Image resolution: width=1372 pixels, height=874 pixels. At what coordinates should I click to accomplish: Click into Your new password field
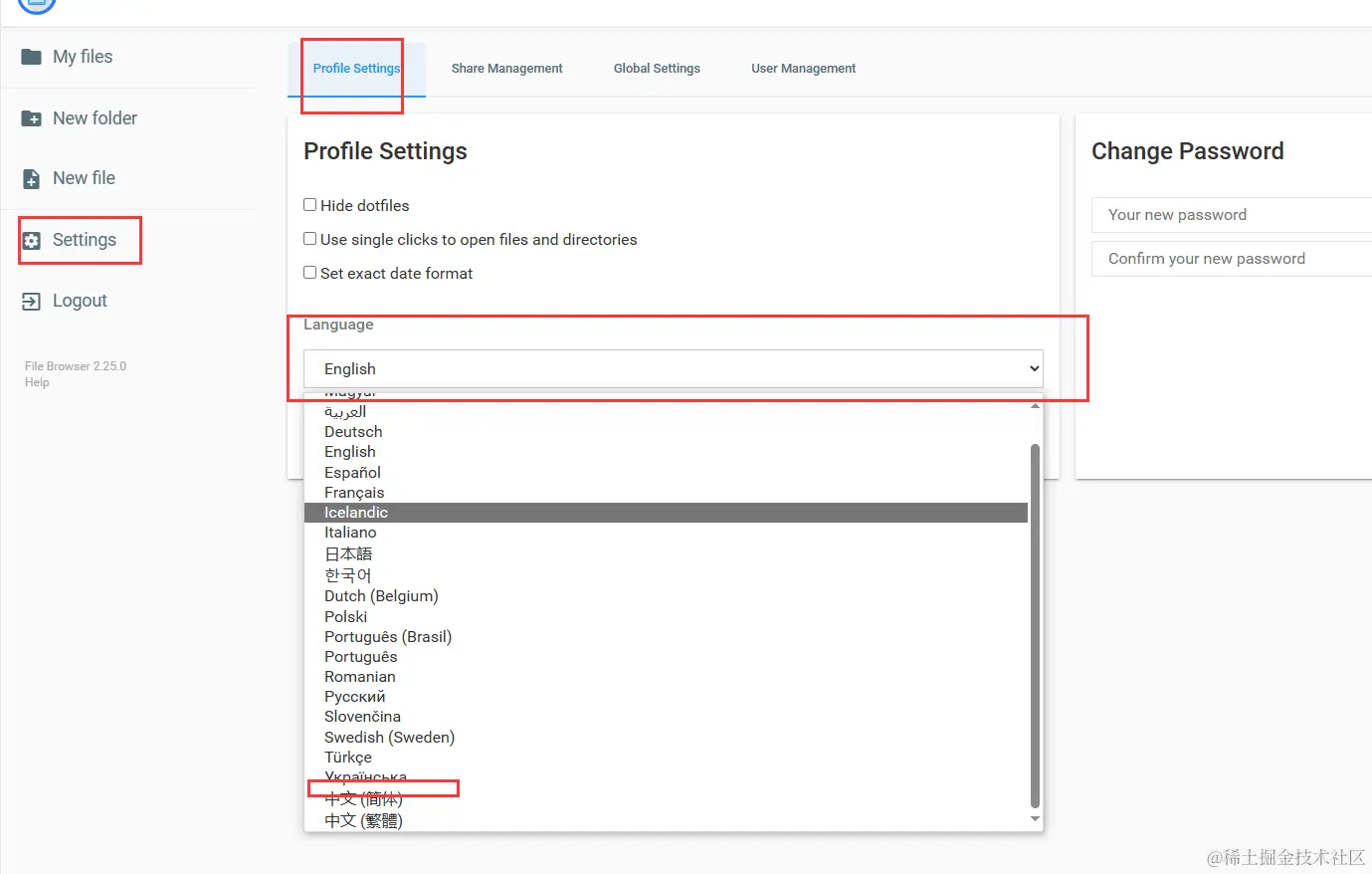click(1232, 215)
